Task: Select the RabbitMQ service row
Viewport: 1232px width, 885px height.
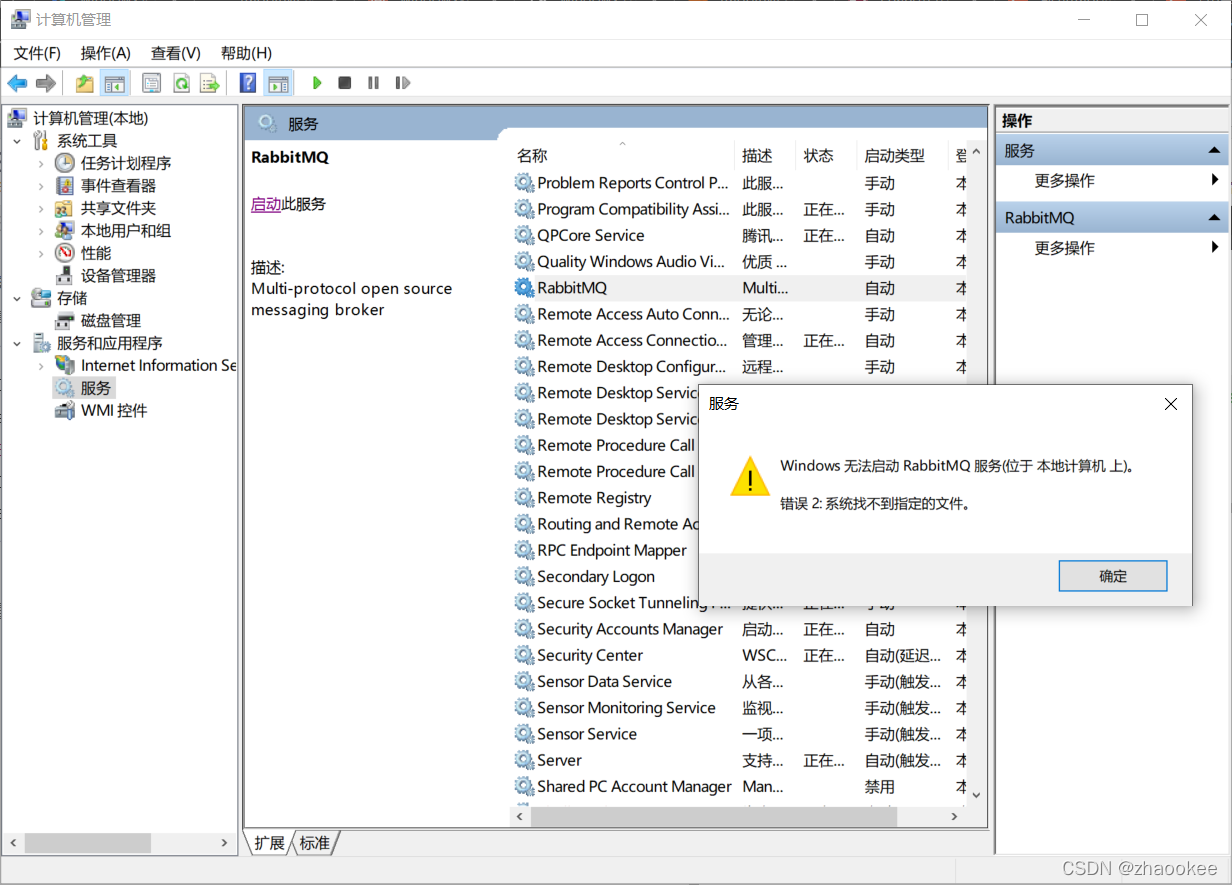Action: [x=572, y=288]
